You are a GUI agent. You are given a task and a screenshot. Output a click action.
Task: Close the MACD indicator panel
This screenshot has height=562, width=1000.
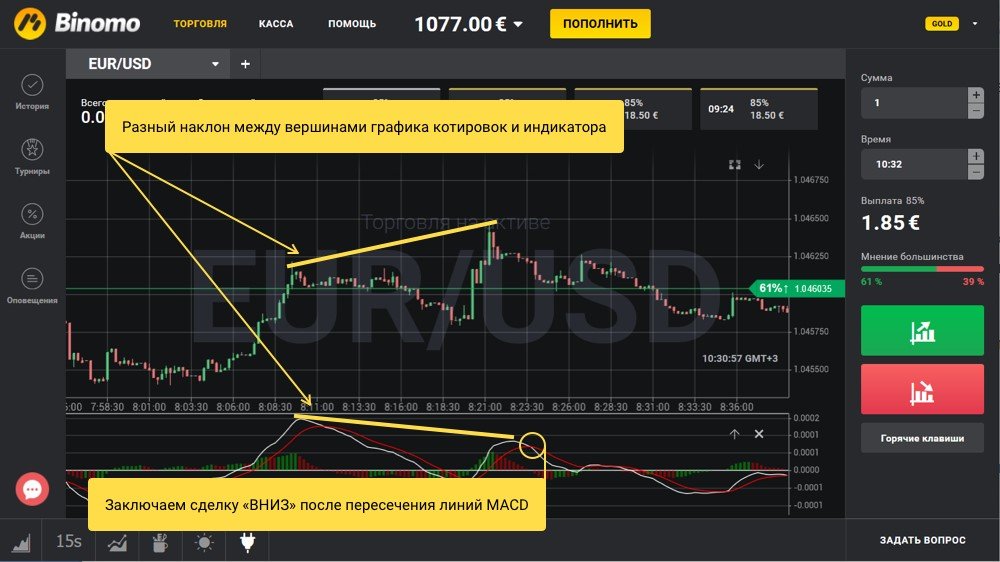coord(759,434)
